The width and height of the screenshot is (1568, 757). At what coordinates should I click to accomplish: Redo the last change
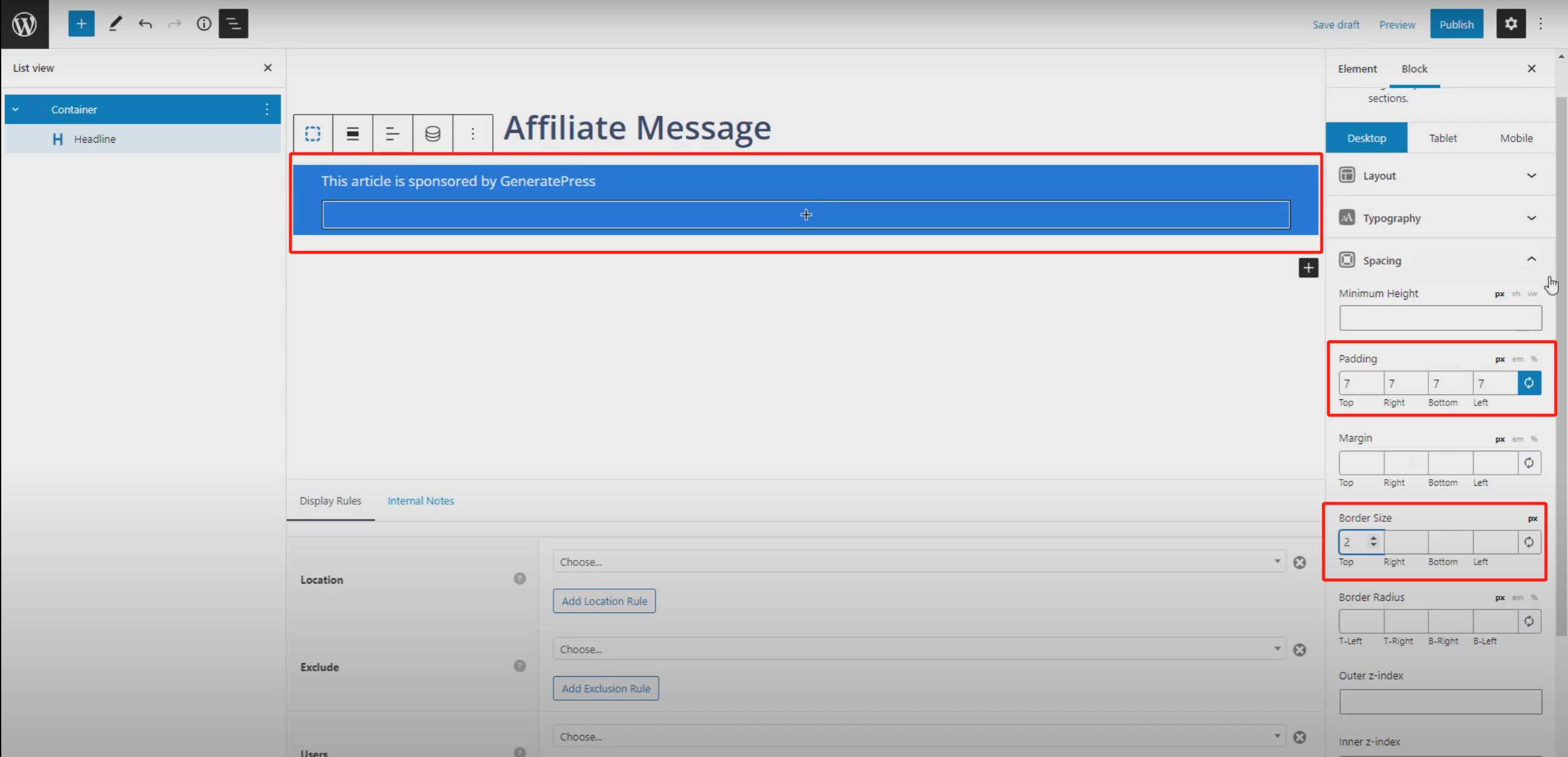pyautogui.click(x=175, y=23)
